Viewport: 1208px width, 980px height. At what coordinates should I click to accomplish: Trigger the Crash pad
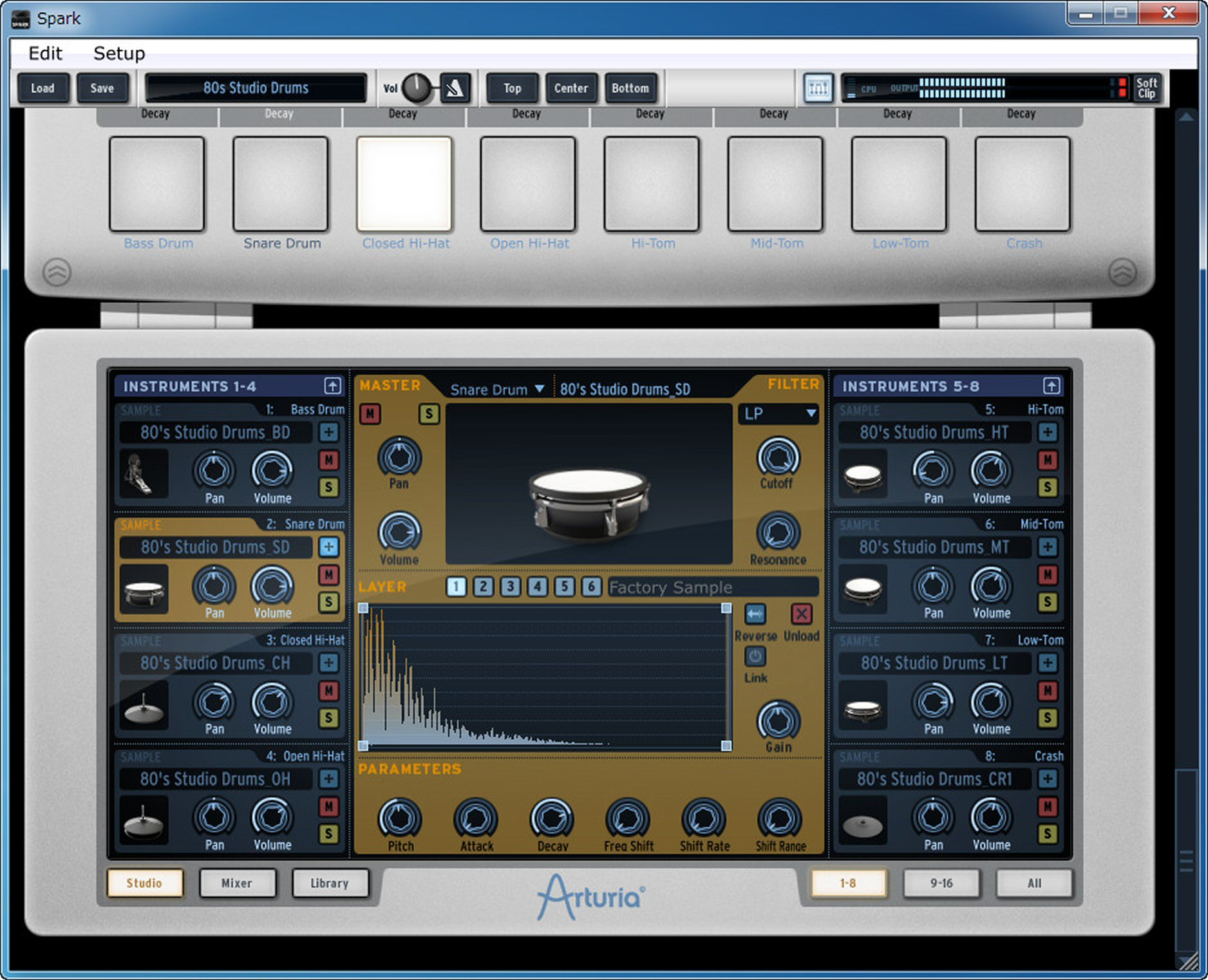[1023, 184]
